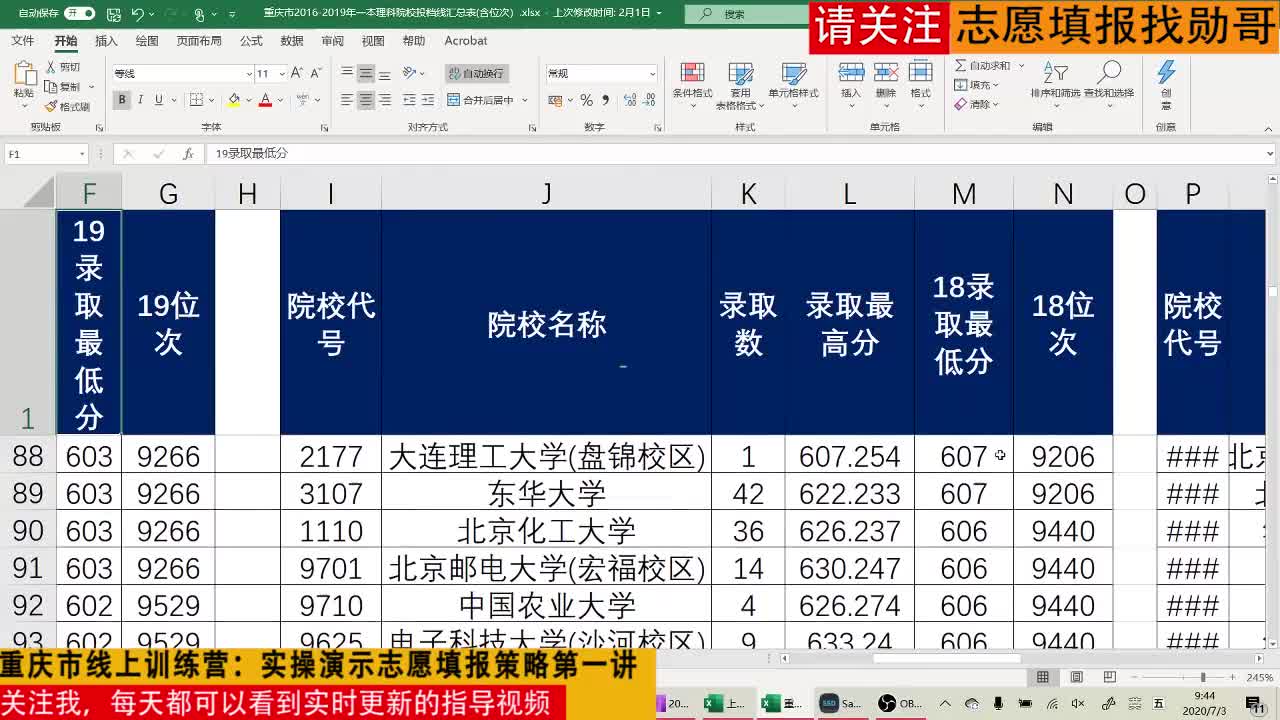Select cell with 大连理工大学(盘锦校区)
Screen dimensions: 1280x720
547,456
